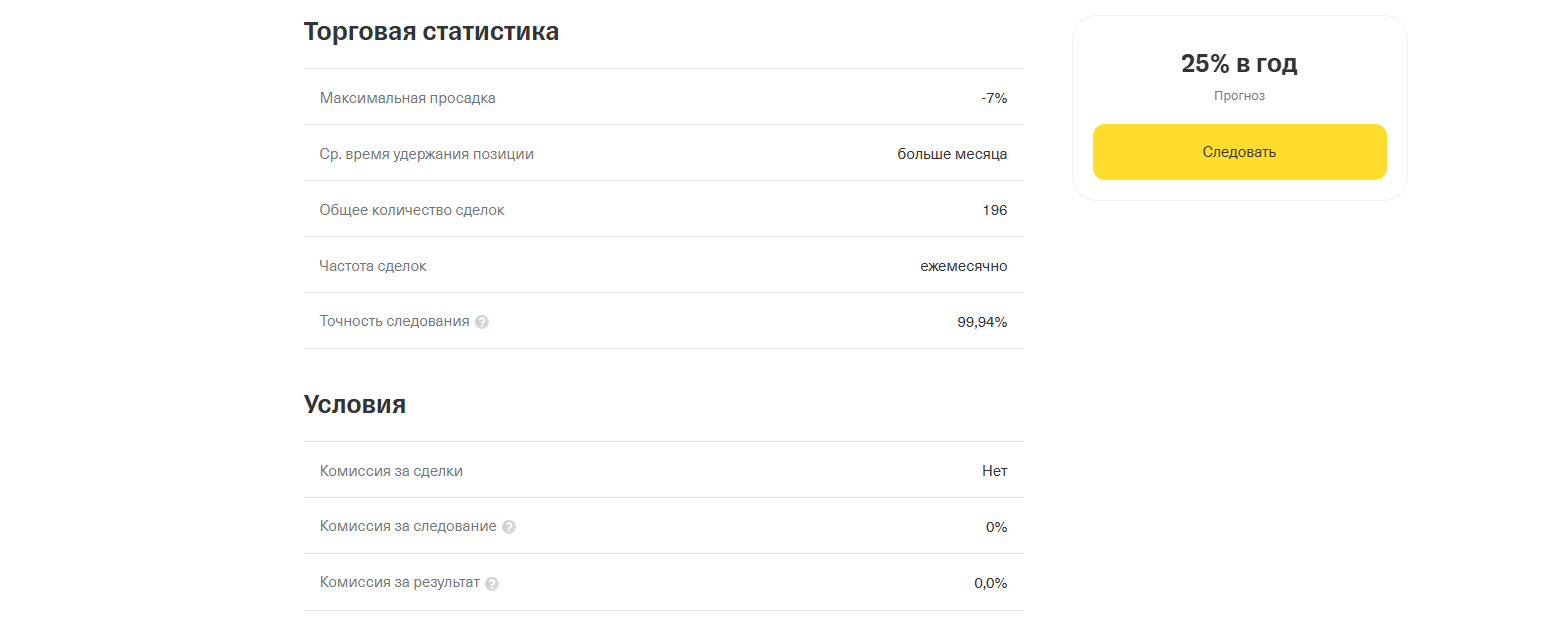Viewport: 1549px width, 627px height.
Task: Open the help icon next to Точность следования
Action: tap(482, 322)
